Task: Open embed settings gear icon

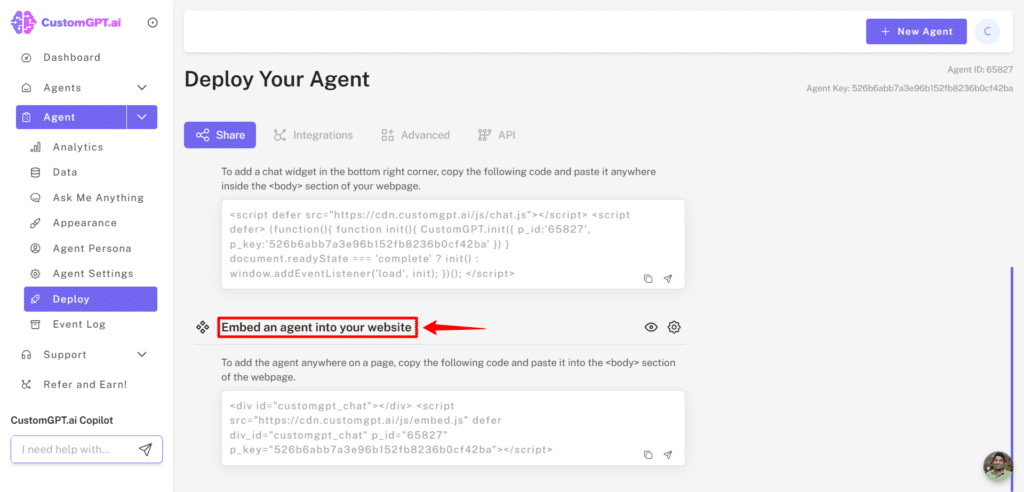Action: tap(674, 327)
